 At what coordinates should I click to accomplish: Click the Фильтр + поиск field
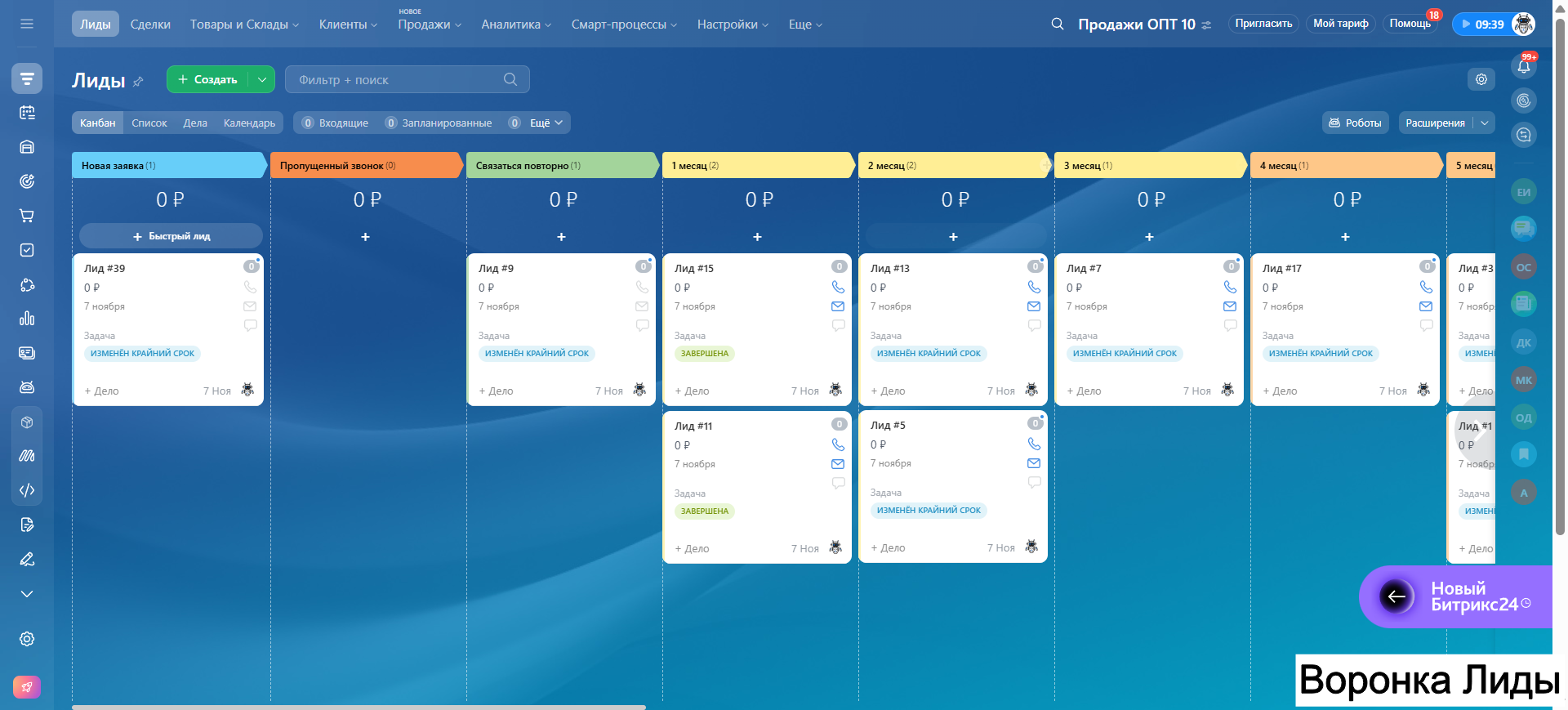(x=408, y=79)
